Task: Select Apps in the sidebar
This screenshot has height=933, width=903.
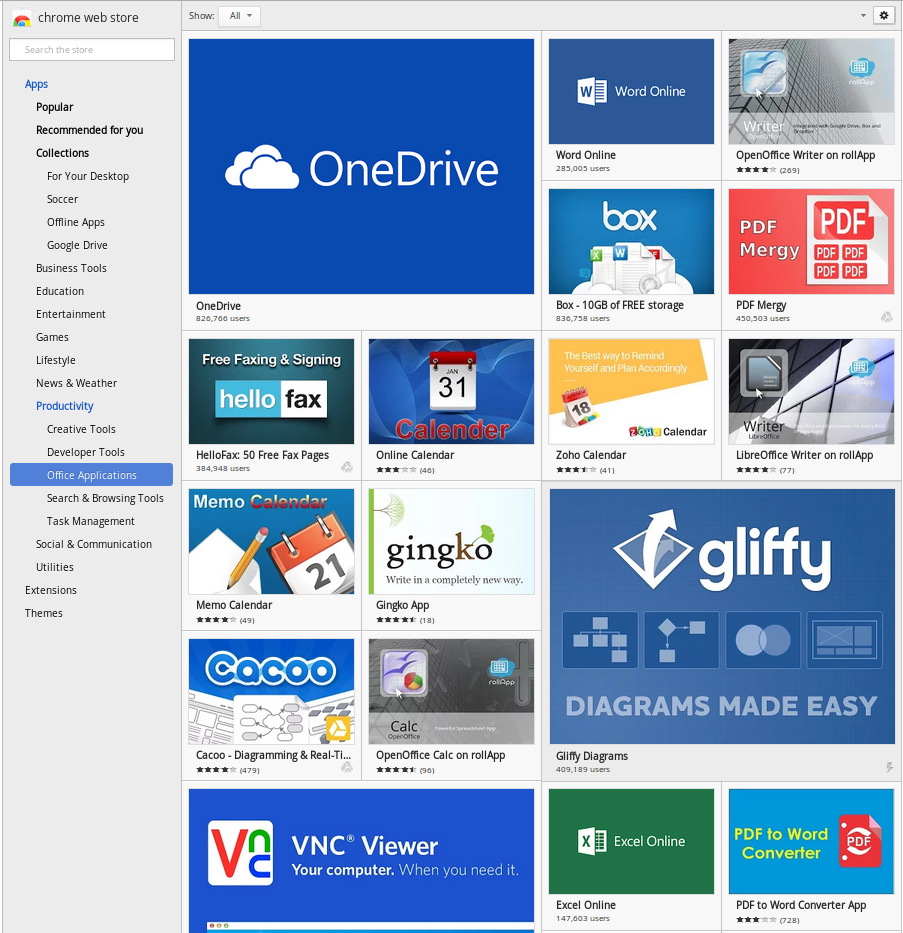Action: point(36,84)
